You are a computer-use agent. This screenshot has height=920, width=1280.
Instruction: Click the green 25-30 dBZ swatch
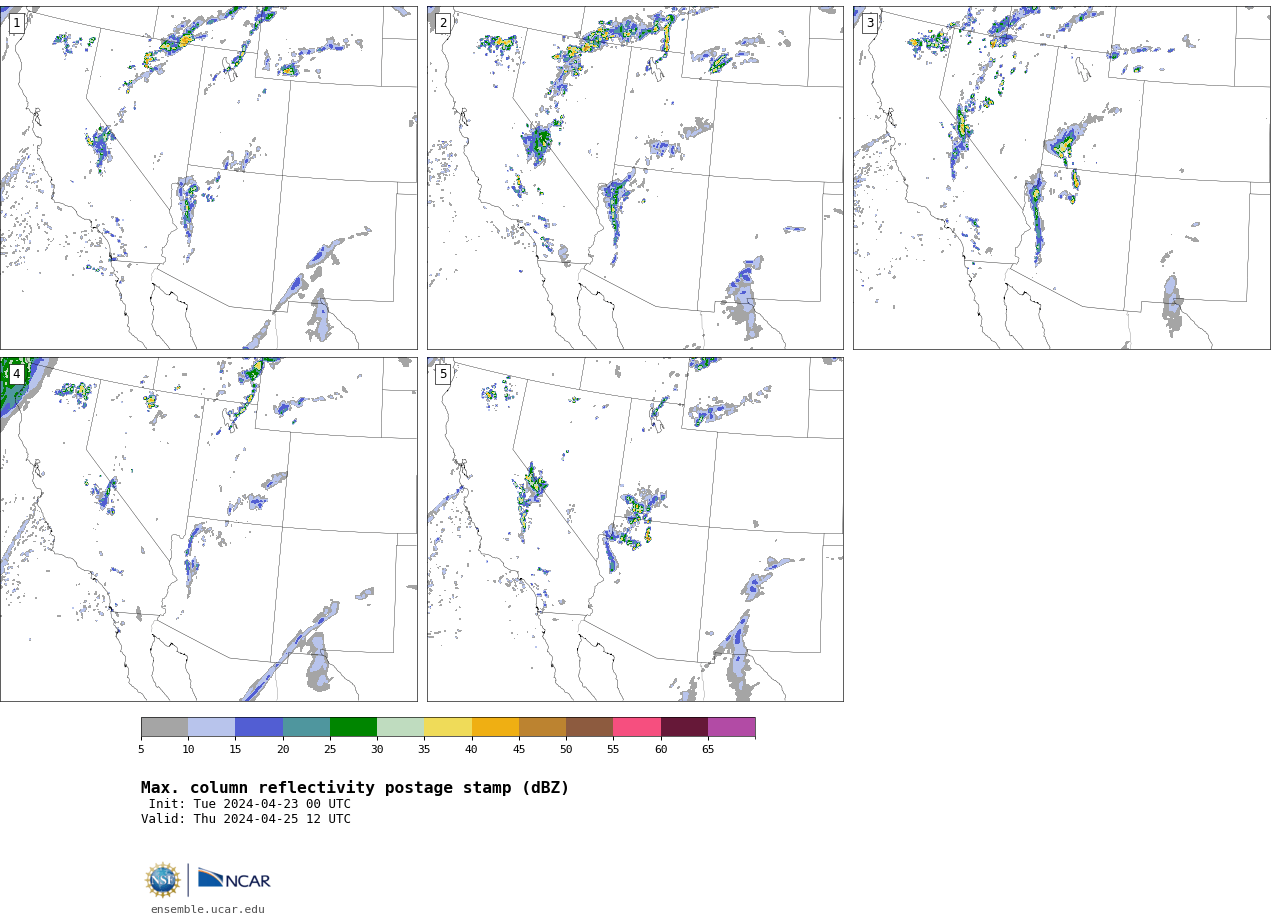pos(353,727)
